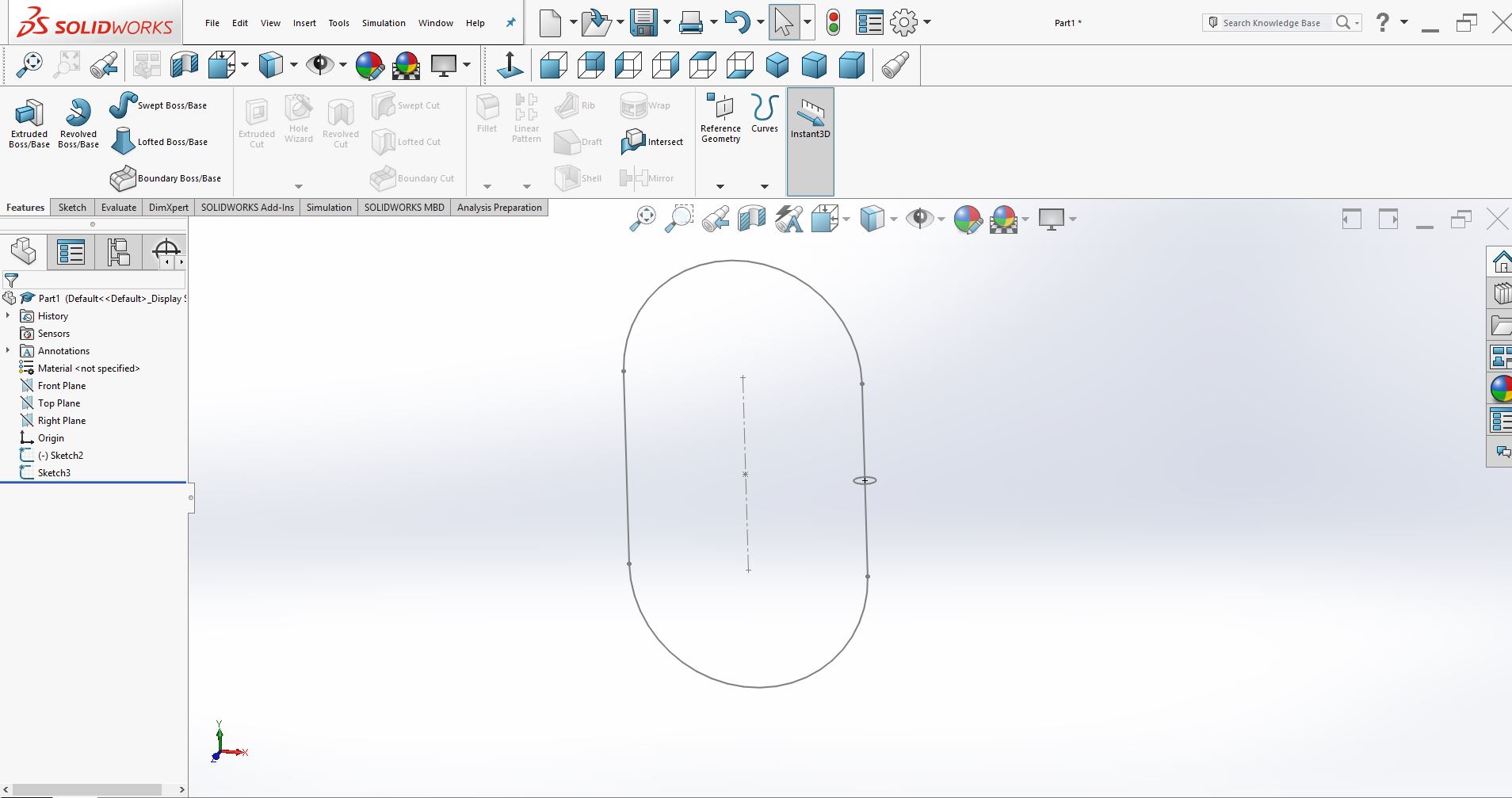Screen dimensions: 1512x798
Task: Click the sketch centerline in viewport
Action: (x=746, y=474)
